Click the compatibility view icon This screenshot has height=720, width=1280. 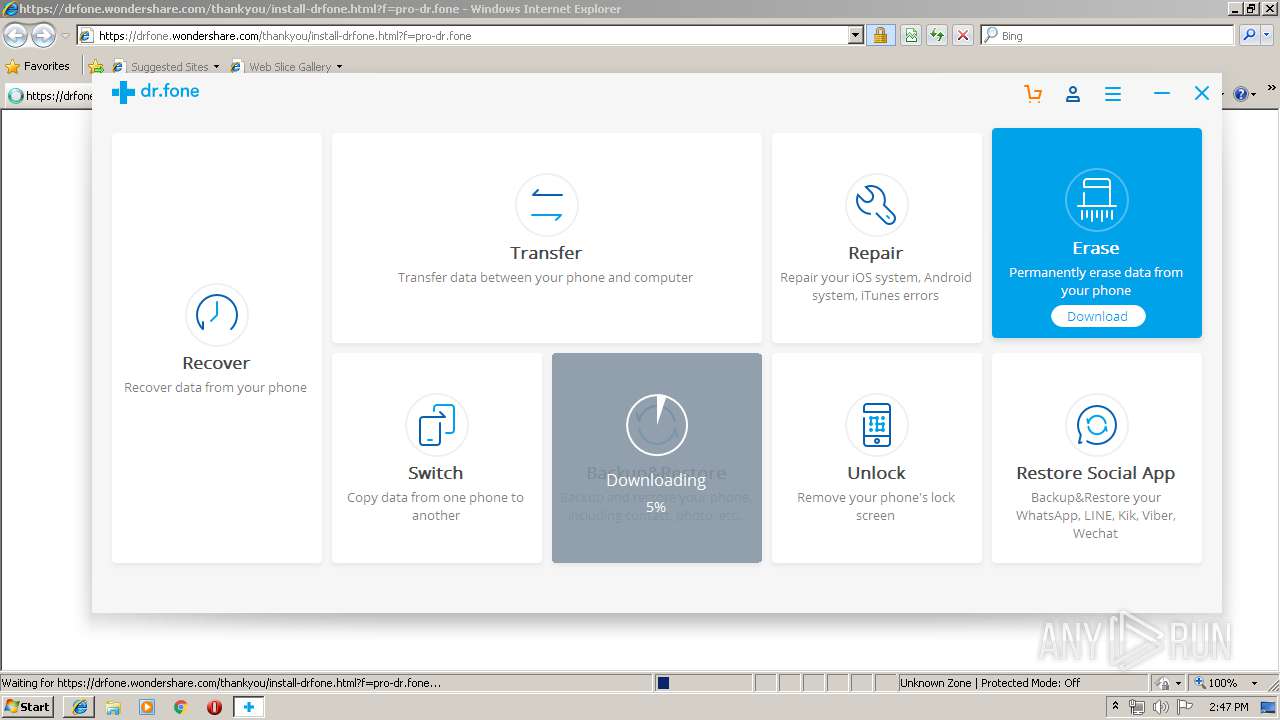pyautogui.click(x=911, y=35)
